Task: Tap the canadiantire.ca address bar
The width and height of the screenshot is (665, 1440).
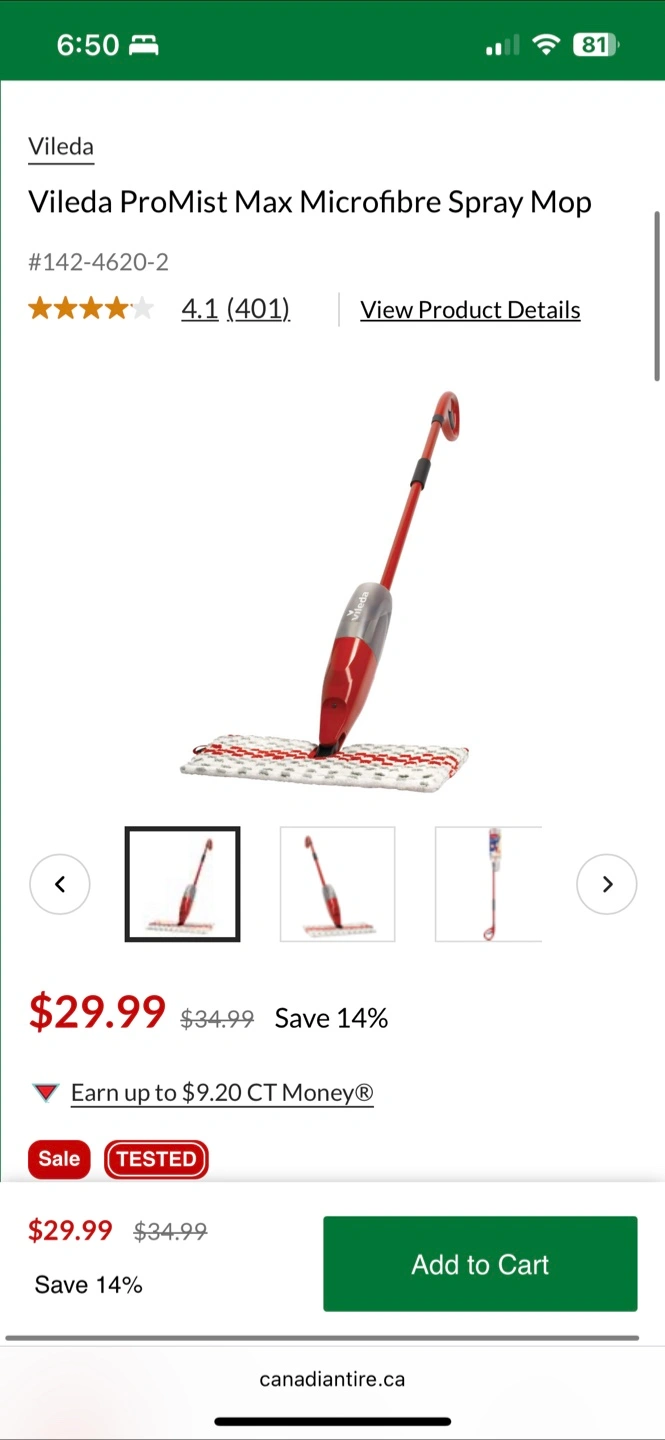Action: [x=332, y=1379]
